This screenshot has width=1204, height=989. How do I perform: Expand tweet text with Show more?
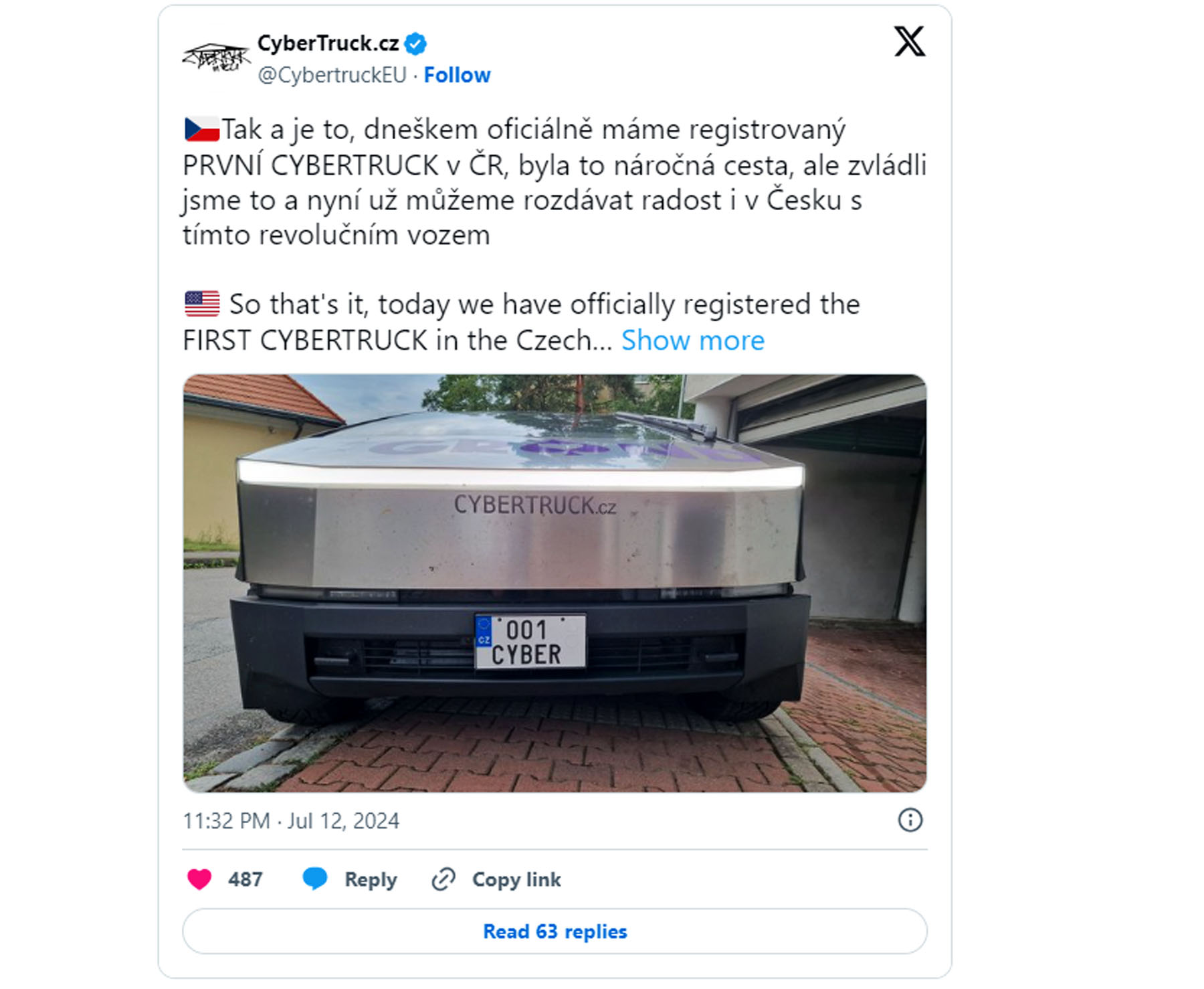tap(693, 341)
